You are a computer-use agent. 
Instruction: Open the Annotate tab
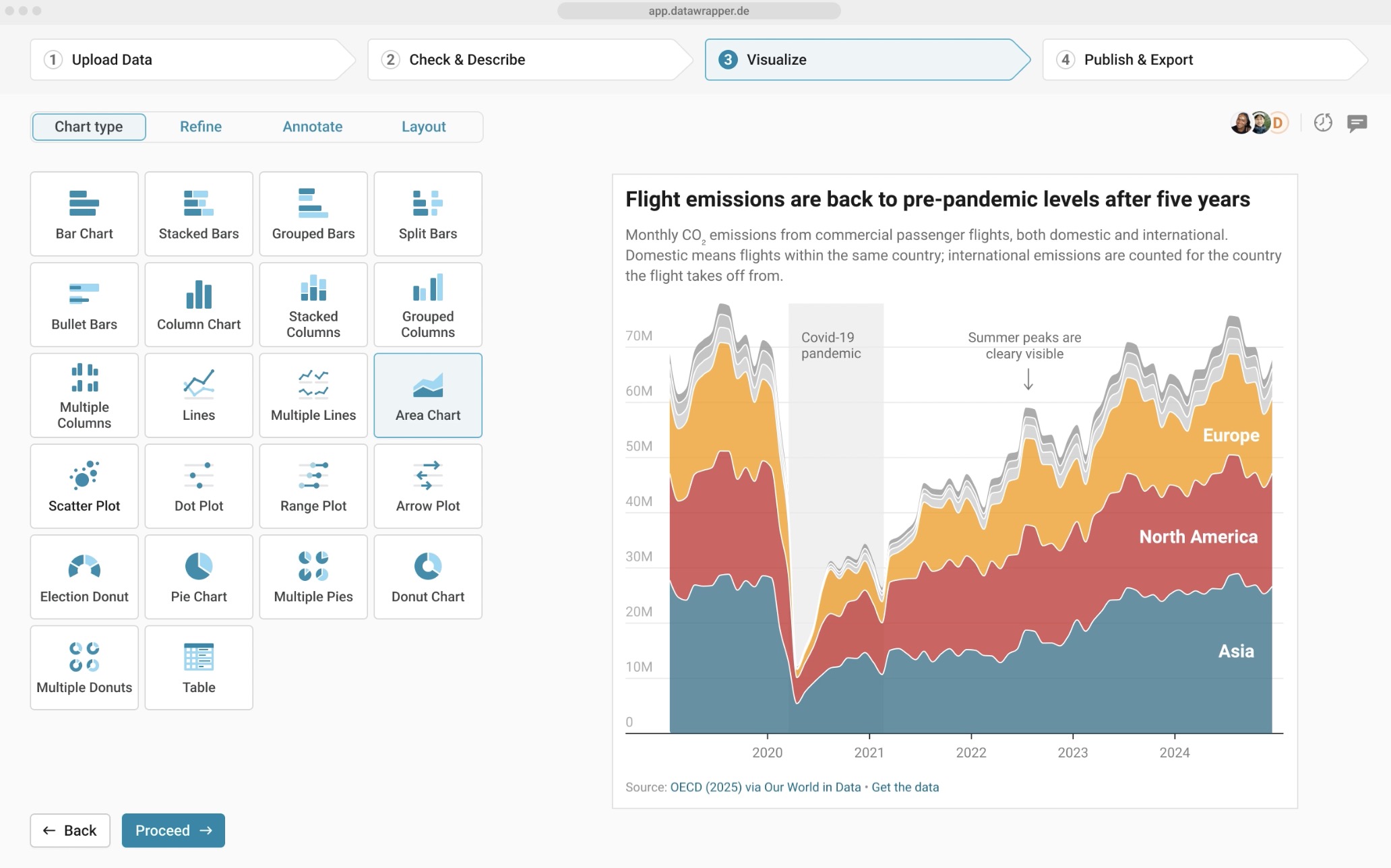(312, 127)
